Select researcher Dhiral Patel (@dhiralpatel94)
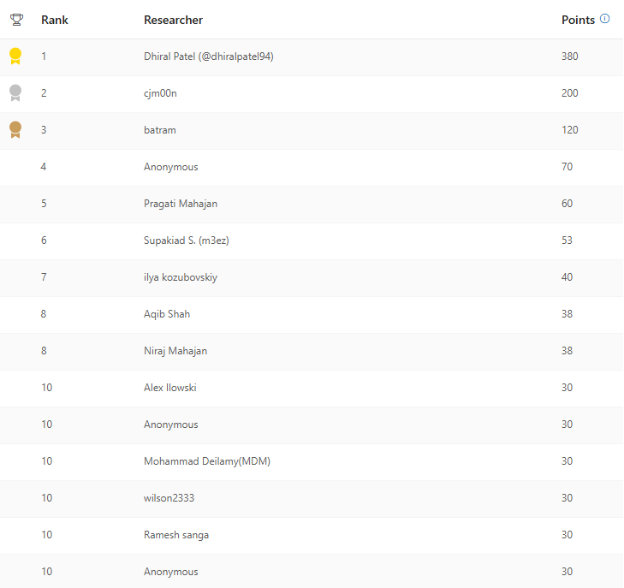 pyautogui.click(x=208, y=56)
